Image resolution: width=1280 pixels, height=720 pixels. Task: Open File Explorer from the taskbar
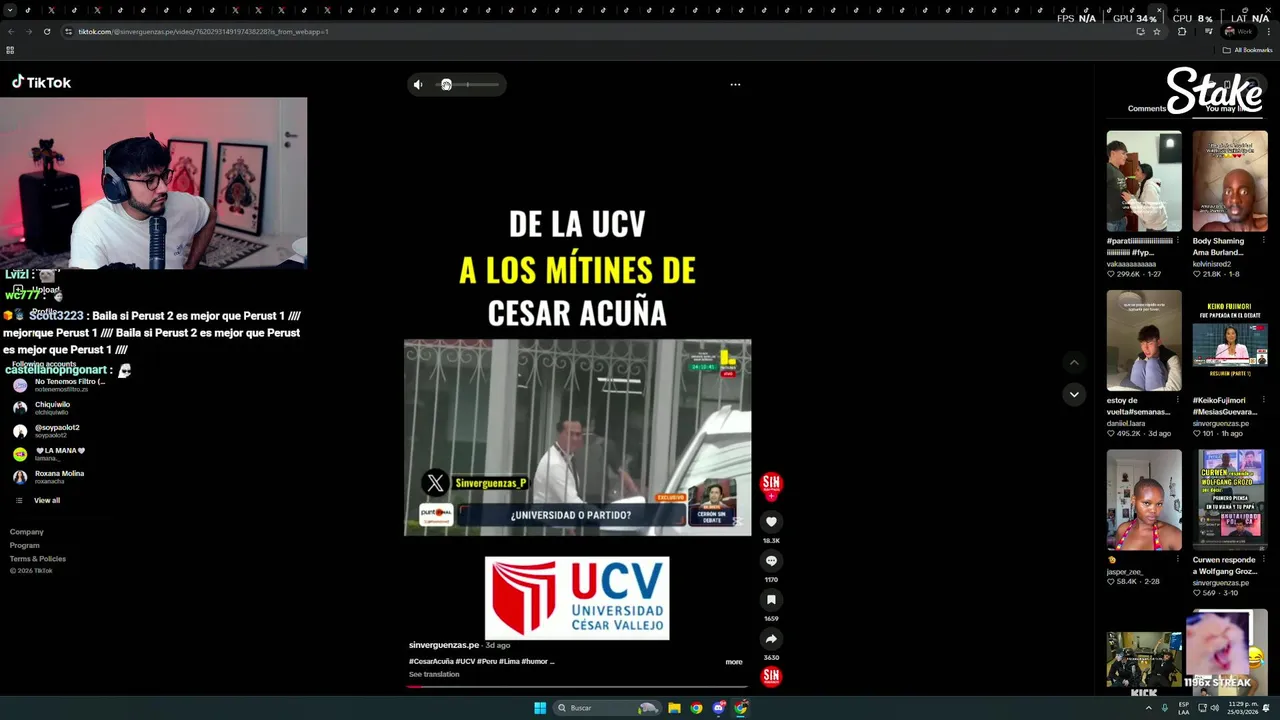(674, 708)
